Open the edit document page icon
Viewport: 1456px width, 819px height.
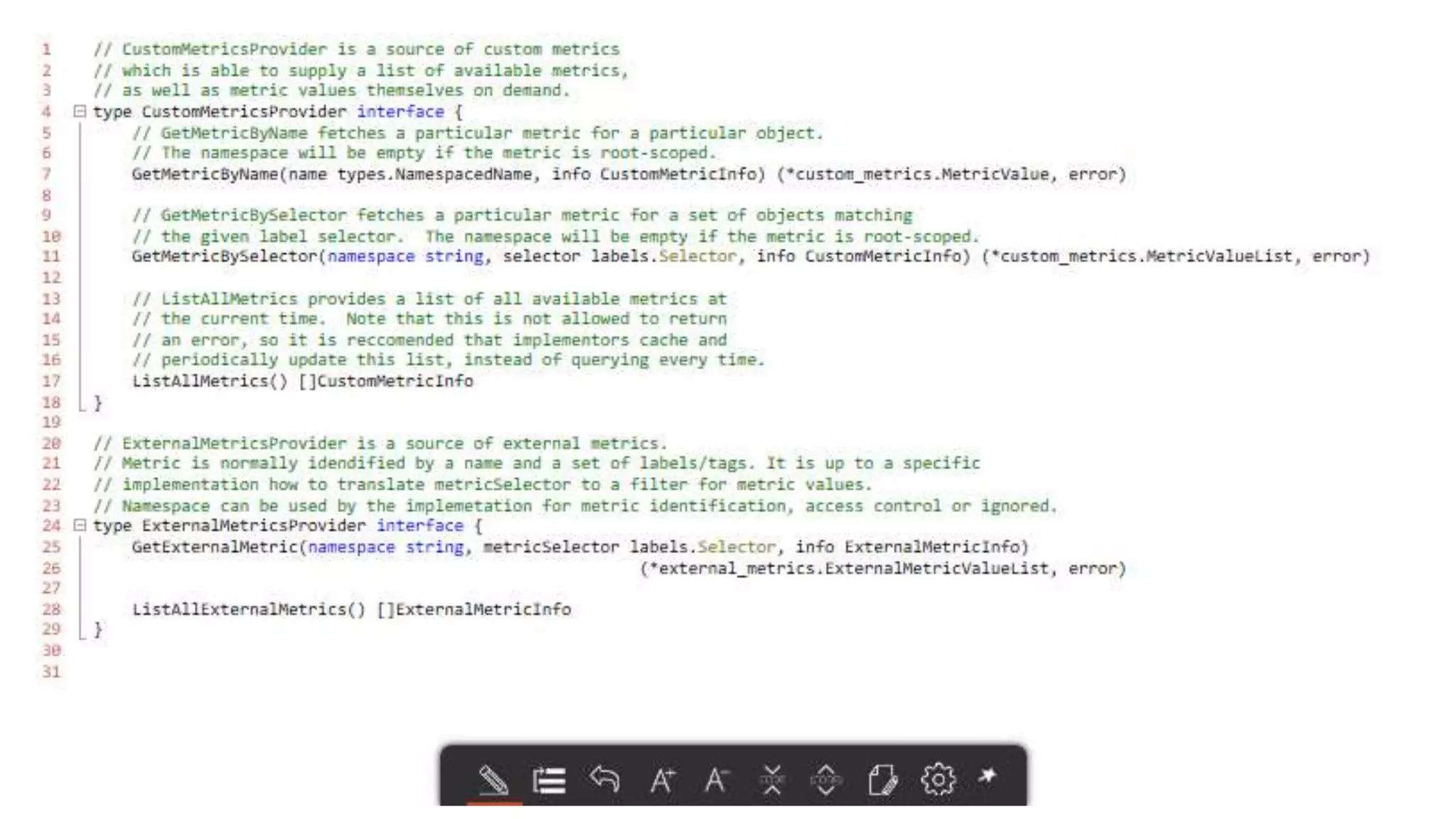point(882,780)
